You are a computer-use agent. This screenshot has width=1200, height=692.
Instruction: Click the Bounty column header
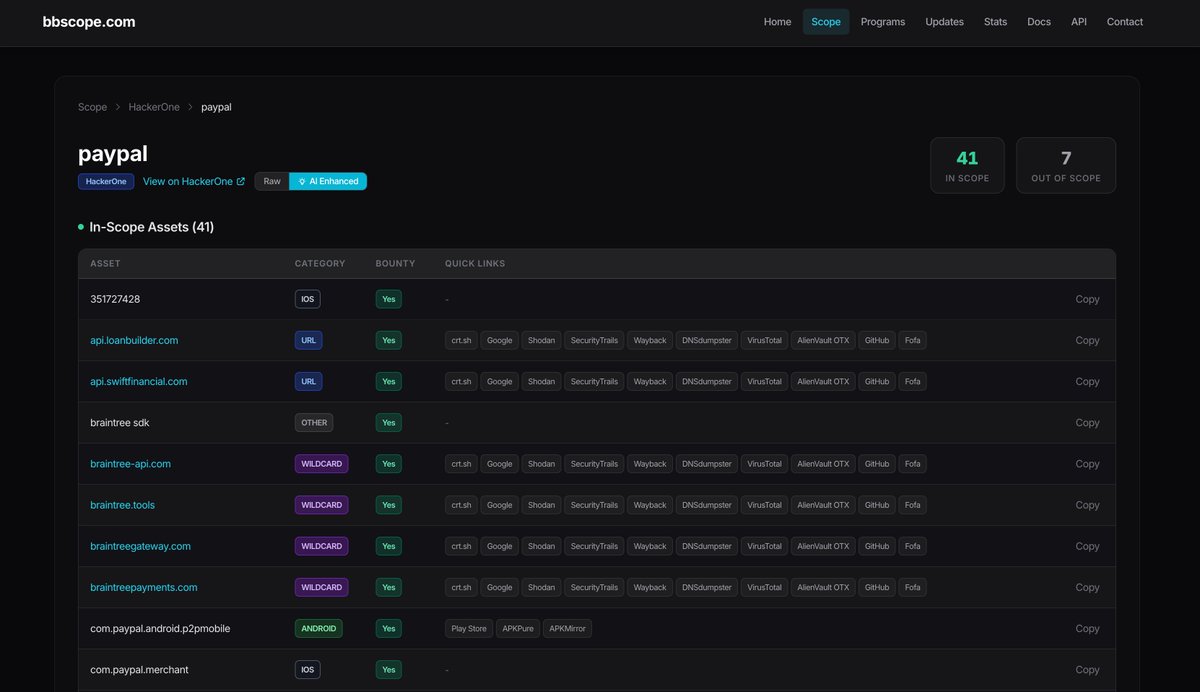coord(395,264)
